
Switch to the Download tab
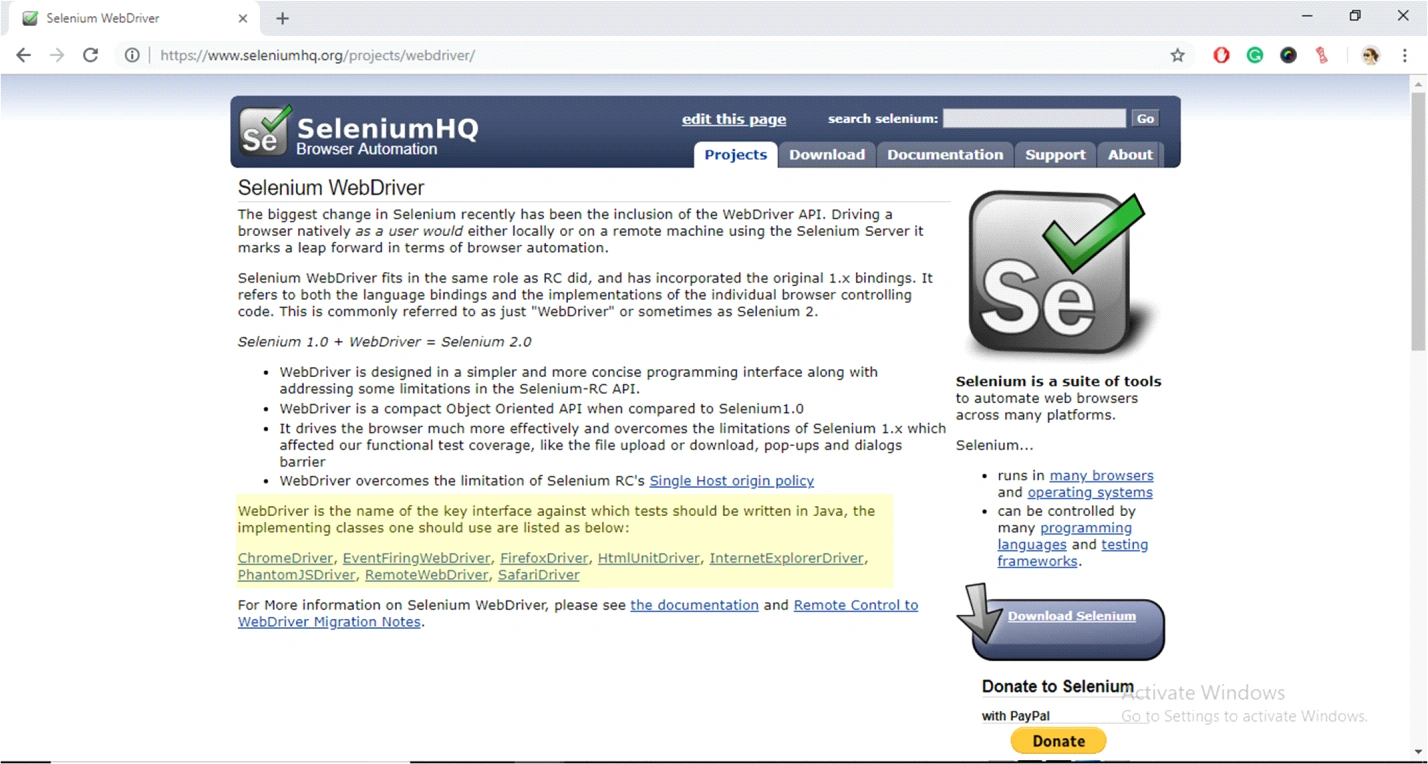pyautogui.click(x=826, y=154)
